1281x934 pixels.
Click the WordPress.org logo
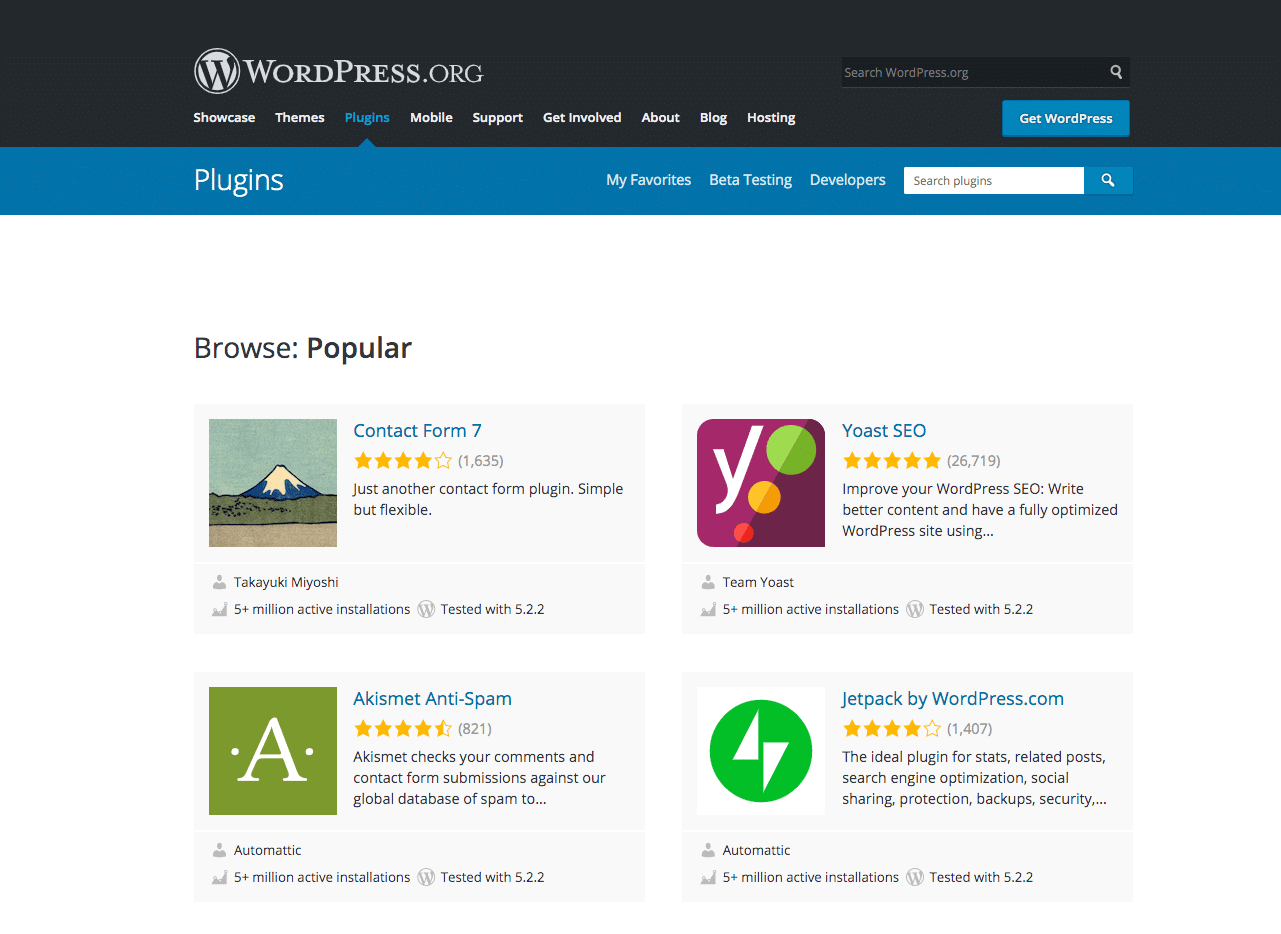point(338,70)
